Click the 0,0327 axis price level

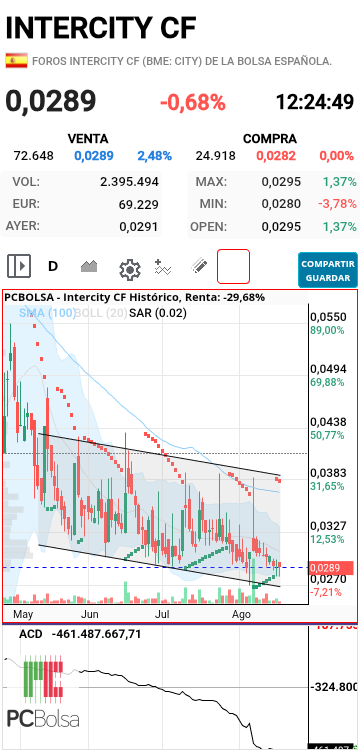[x=328, y=526]
